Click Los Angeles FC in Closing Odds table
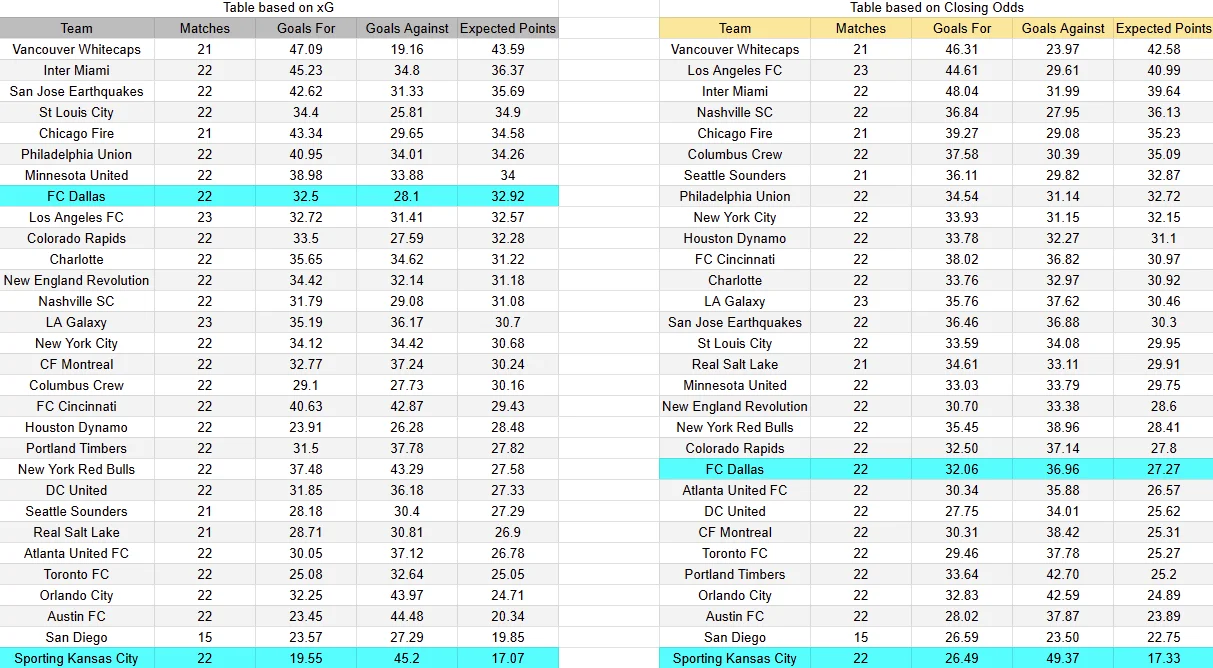Image resolution: width=1213 pixels, height=668 pixels. click(735, 70)
